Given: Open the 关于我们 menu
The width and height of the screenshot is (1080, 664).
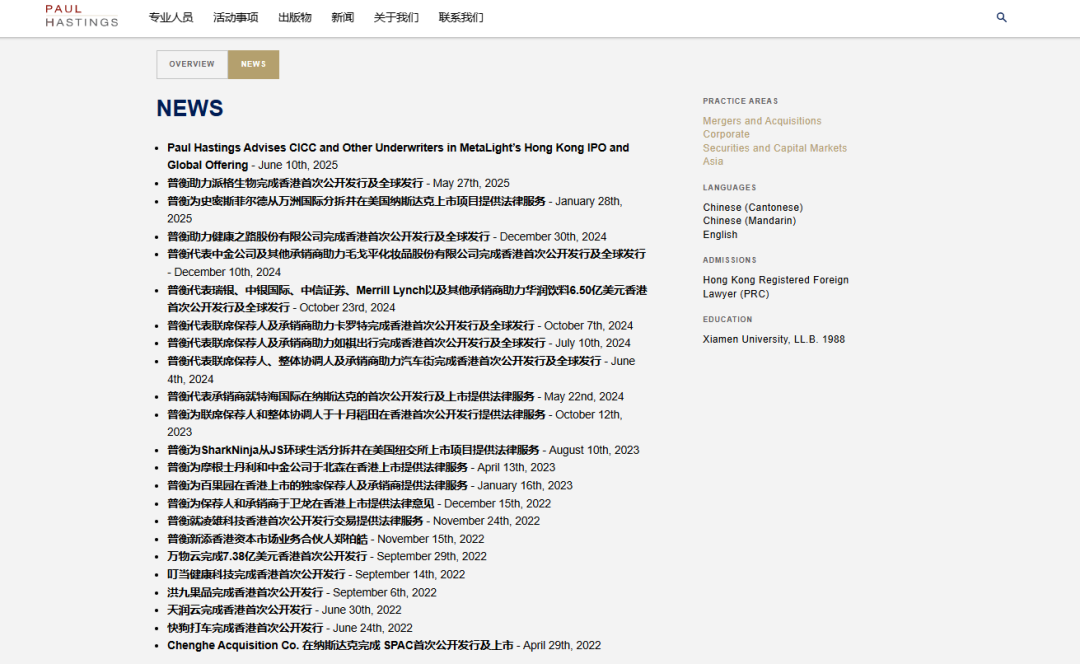Looking at the screenshot, I should tap(396, 17).
